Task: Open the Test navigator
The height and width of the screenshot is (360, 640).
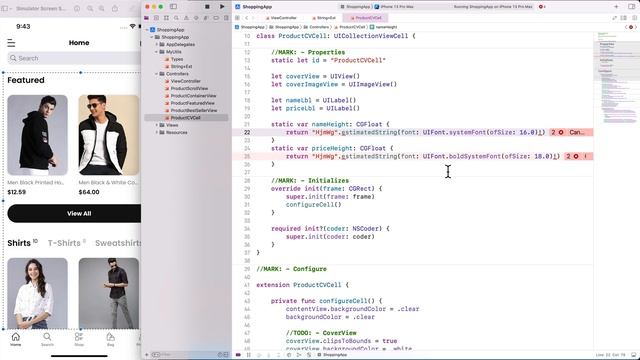Action: (x=196, y=18)
